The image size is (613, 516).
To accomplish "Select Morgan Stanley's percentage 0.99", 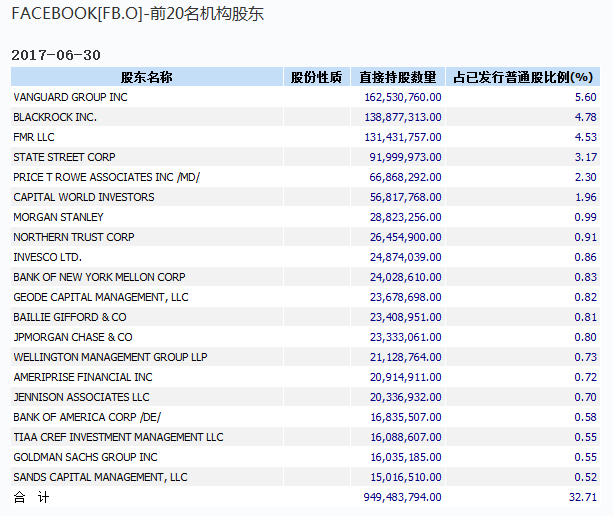I will tap(585, 217).
